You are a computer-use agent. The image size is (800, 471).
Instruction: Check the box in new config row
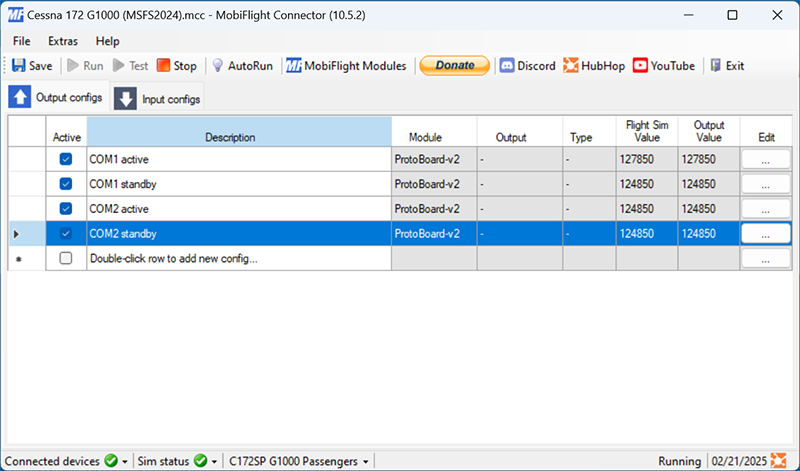66,258
